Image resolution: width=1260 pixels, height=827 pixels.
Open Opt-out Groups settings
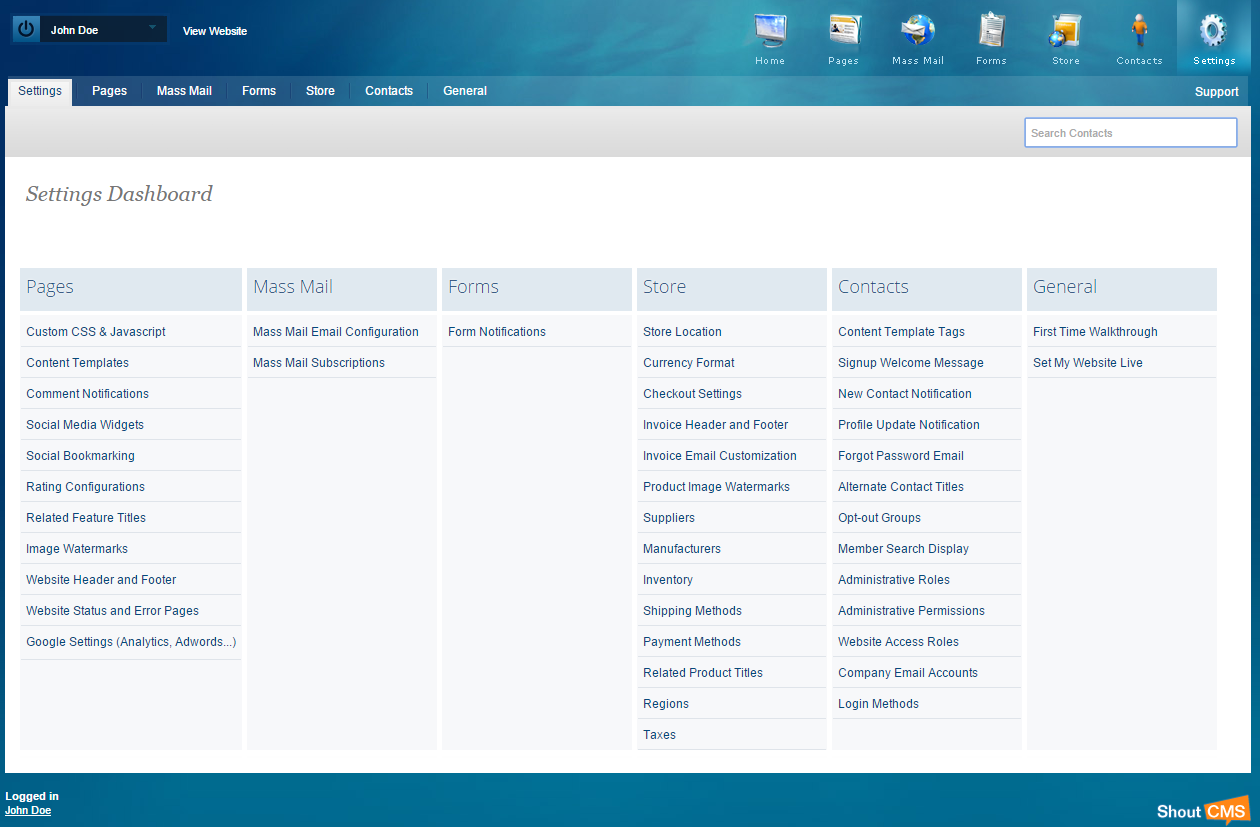[x=880, y=518]
